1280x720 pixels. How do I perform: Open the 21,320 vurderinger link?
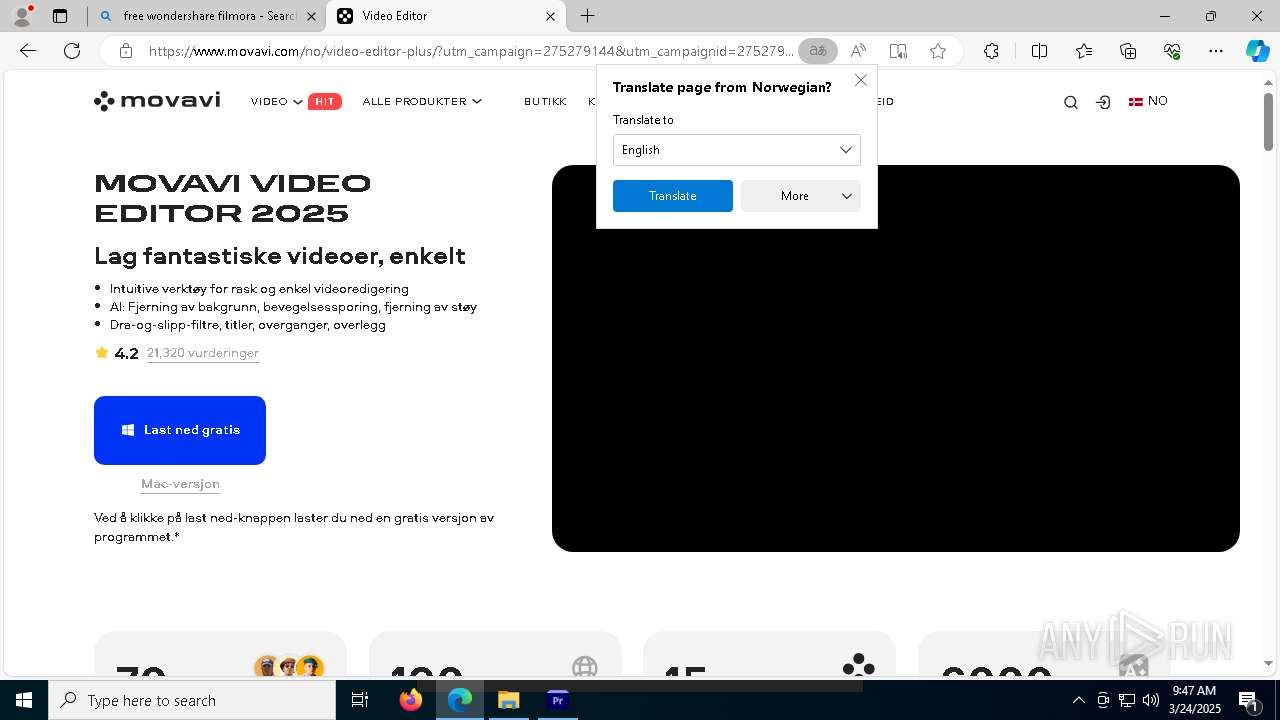[x=203, y=353]
